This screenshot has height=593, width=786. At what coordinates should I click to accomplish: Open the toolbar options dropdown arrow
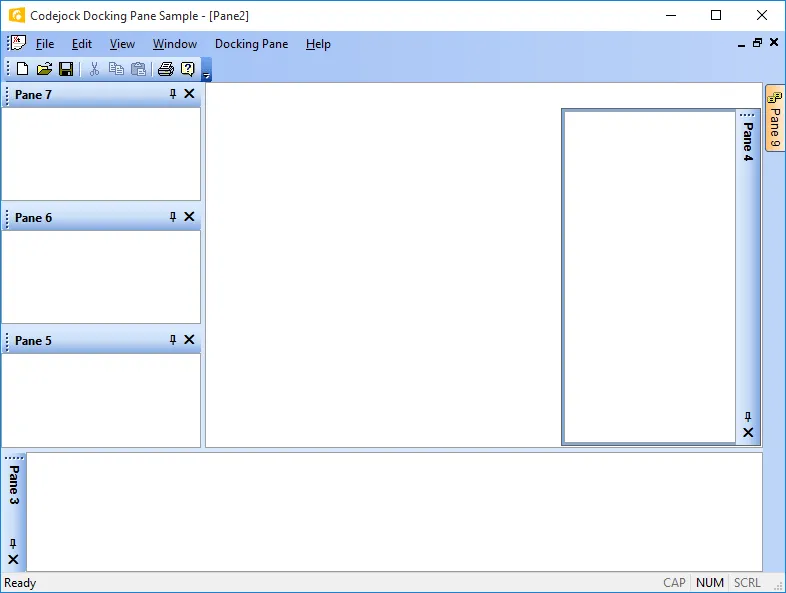207,69
